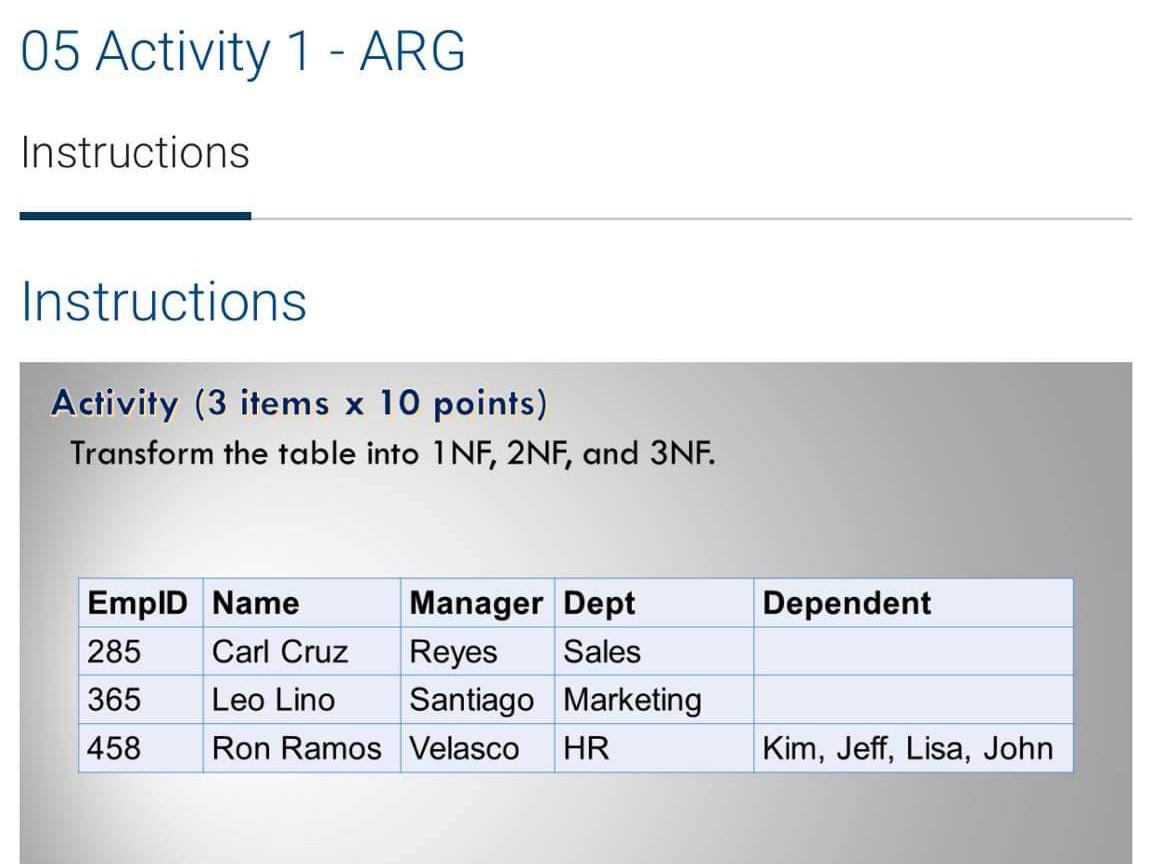Select the Activity slide image
1152x864 pixels.
(x=575, y=613)
